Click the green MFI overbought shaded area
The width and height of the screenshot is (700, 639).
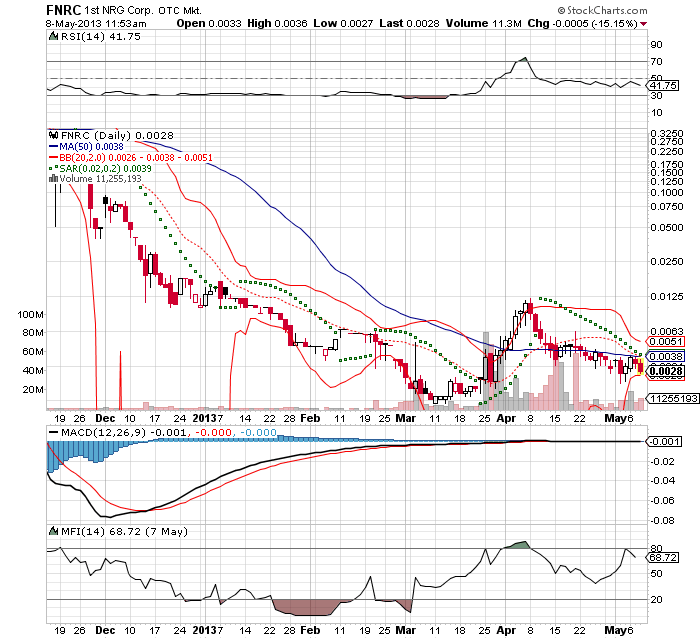pos(518,545)
